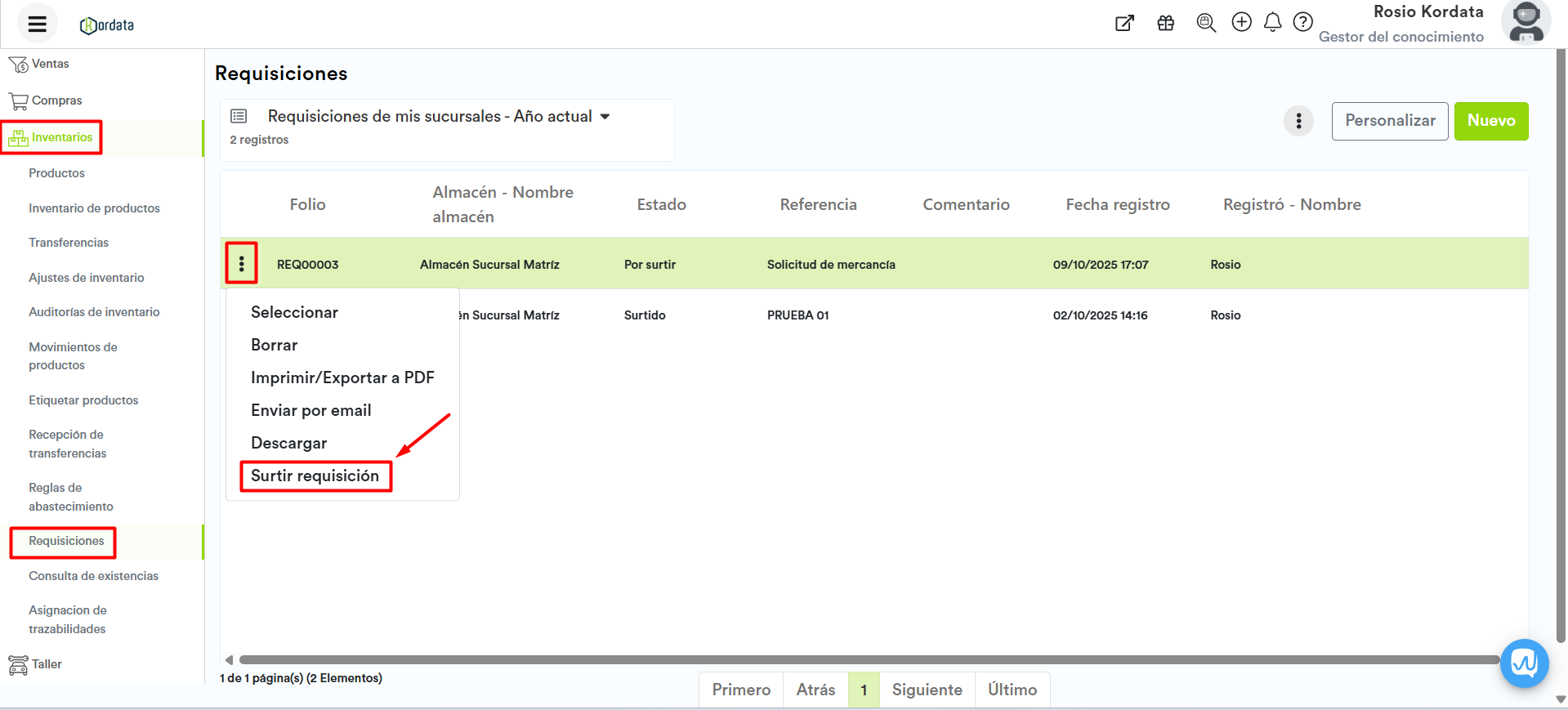Go to Siguiente page
The width and height of the screenshot is (1568, 710).
[927, 690]
